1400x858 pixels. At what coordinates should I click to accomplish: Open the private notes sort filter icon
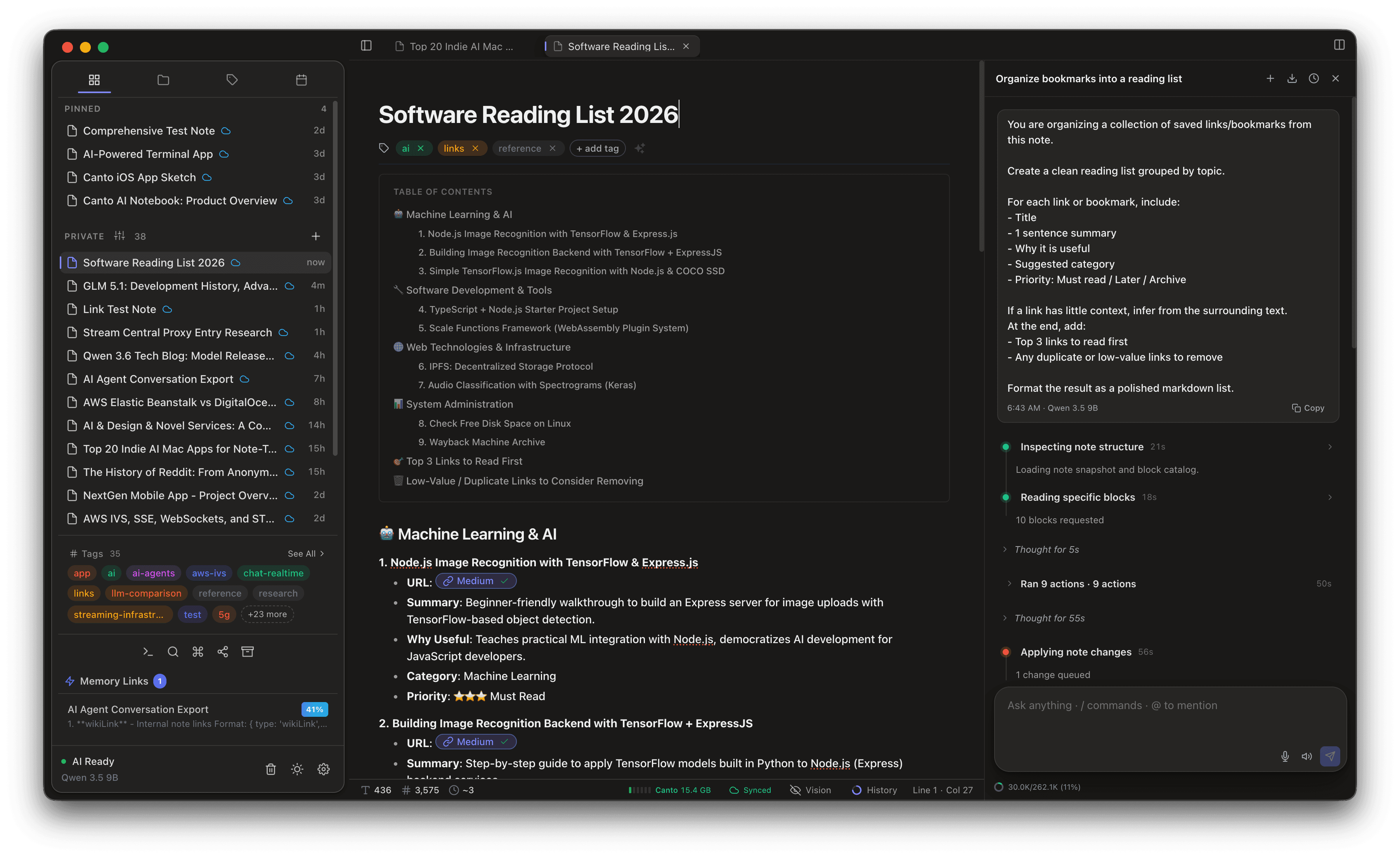click(x=120, y=236)
